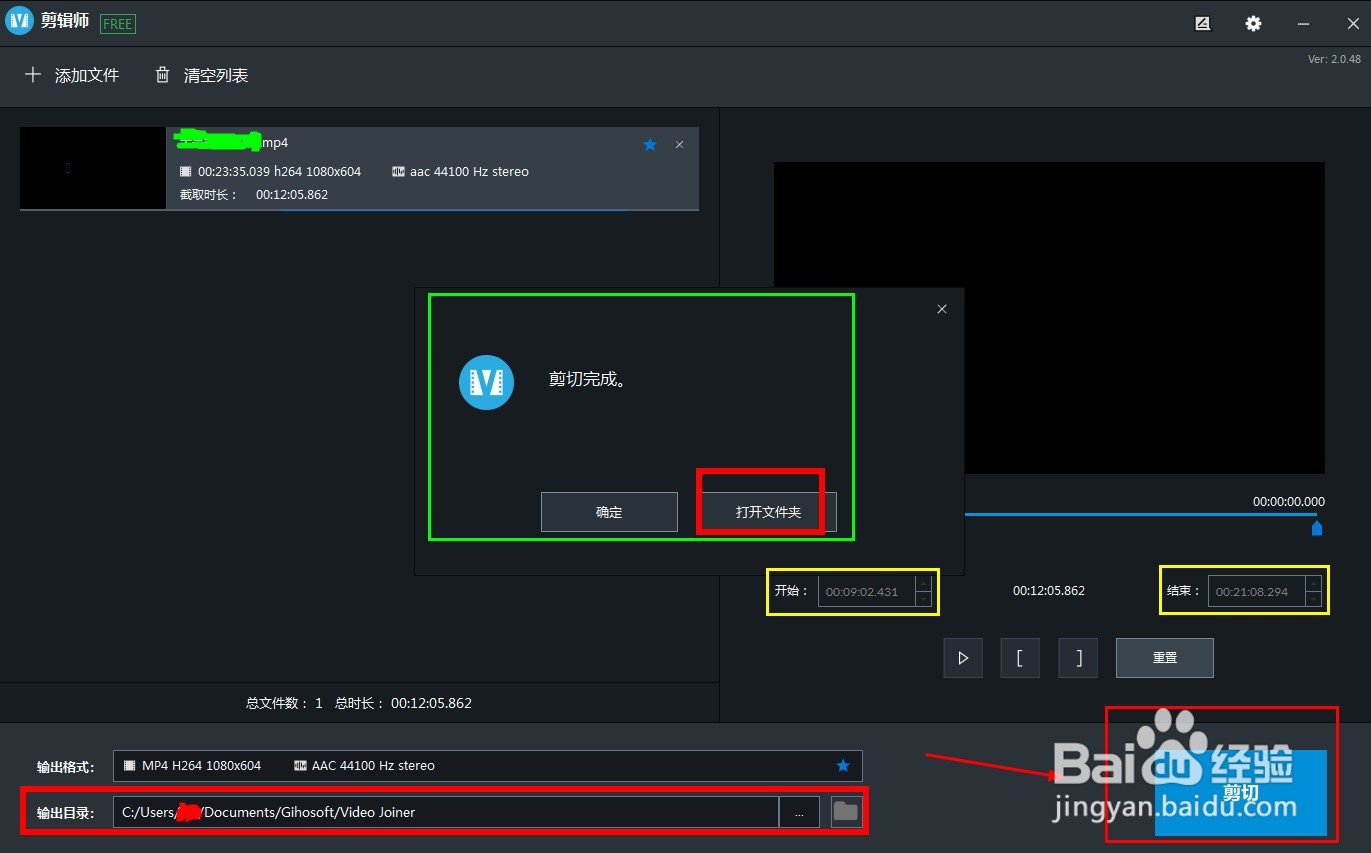Click the 00:12:05.862 duration between start and end
The image size is (1371, 853).
point(1049,591)
